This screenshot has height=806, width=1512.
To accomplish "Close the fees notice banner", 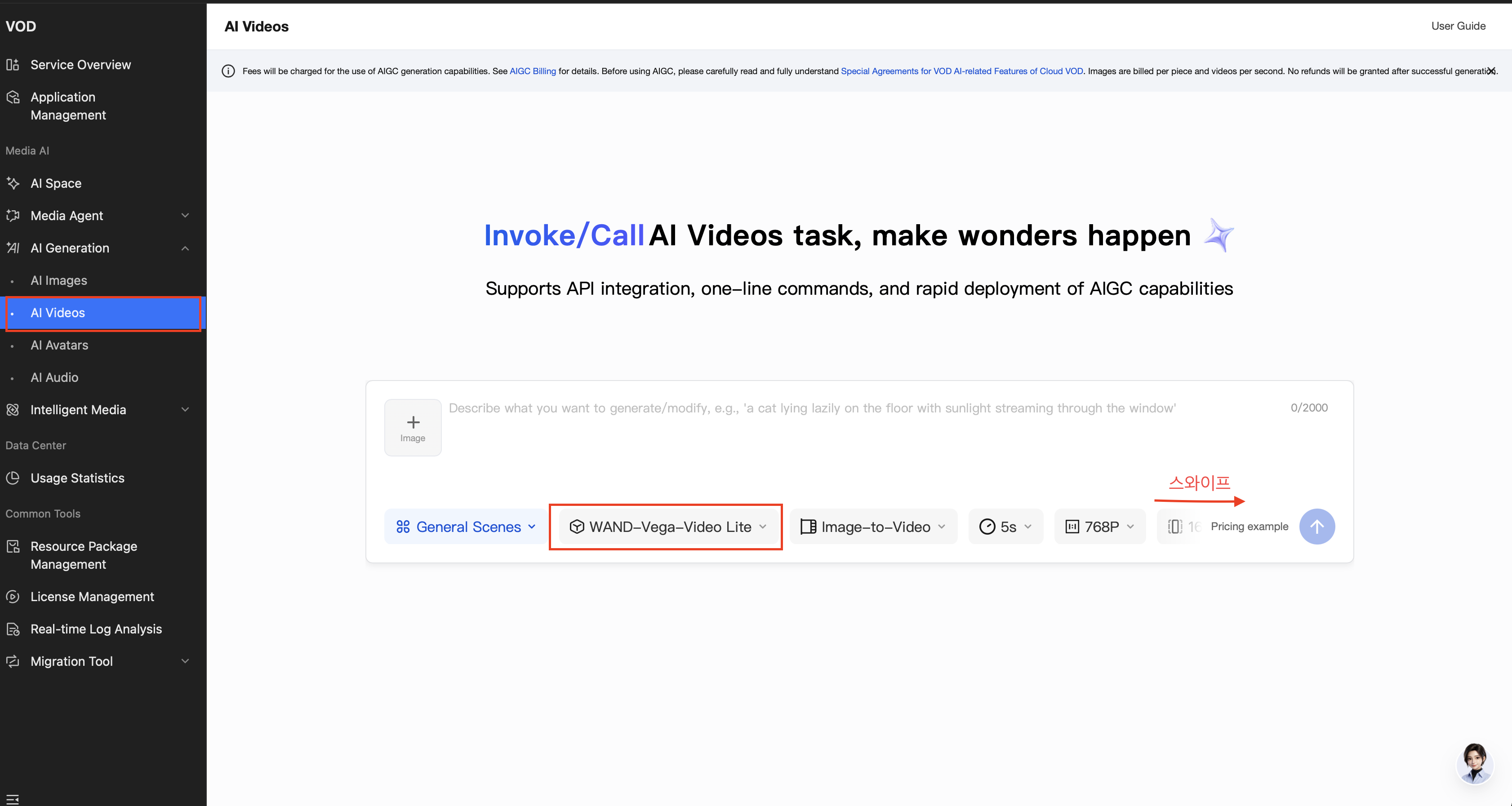I will click(1491, 71).
